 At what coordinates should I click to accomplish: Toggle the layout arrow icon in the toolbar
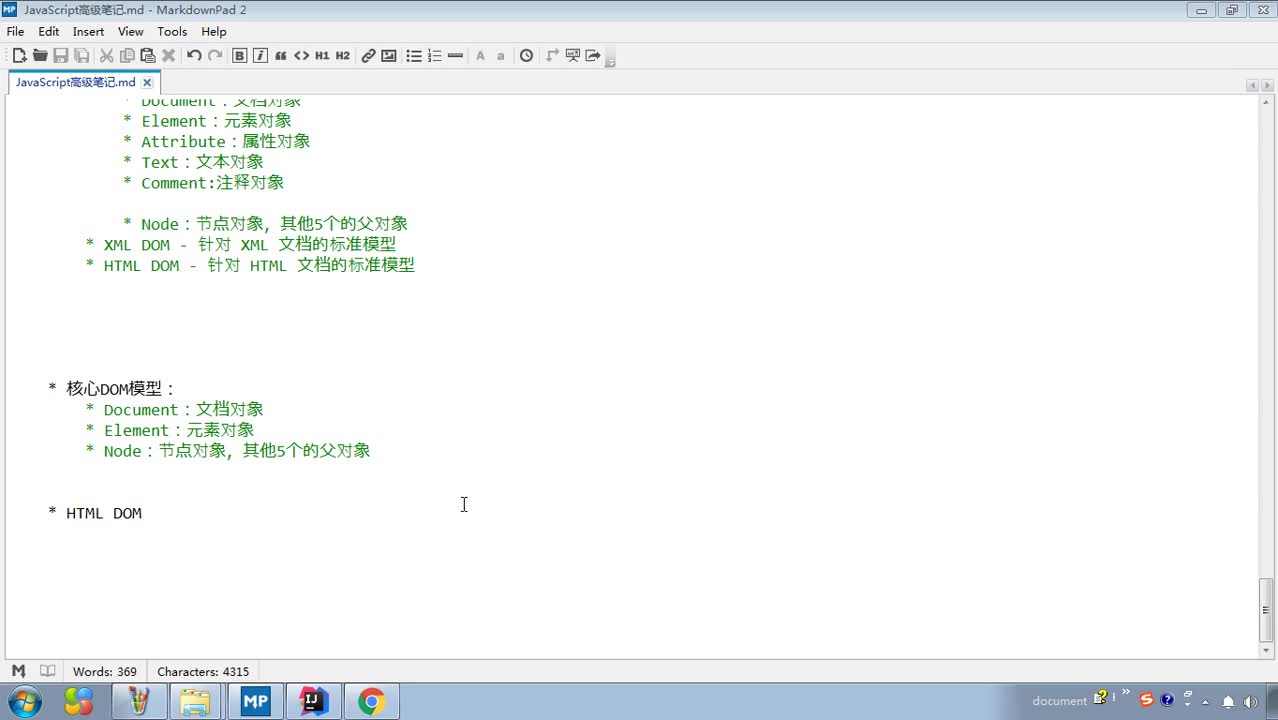point(552,56)
